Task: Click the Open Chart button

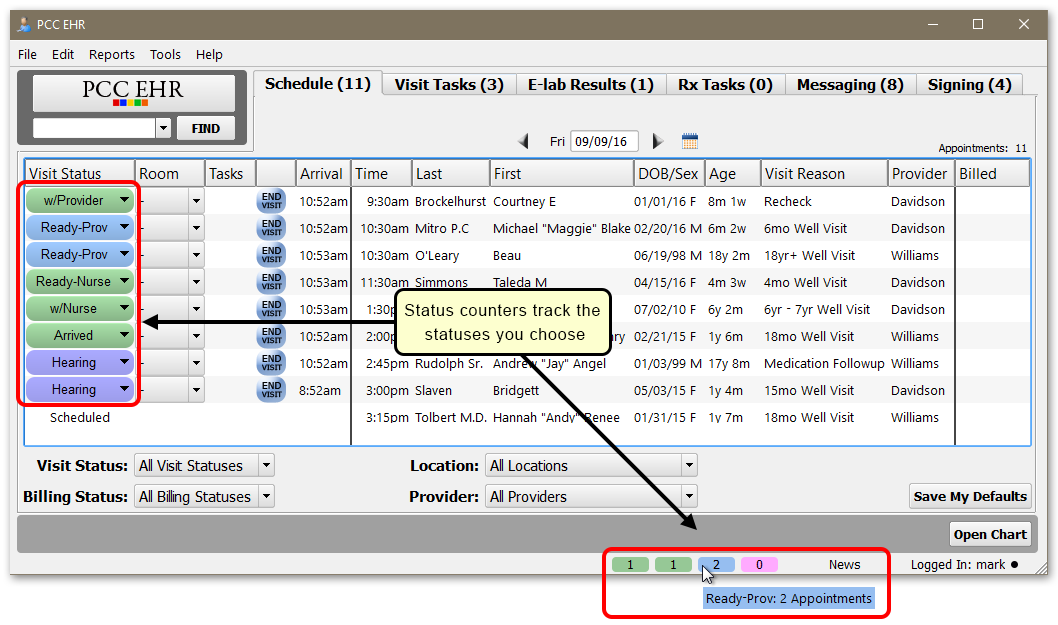Action: pyautogui.click(x=990, y=535)
